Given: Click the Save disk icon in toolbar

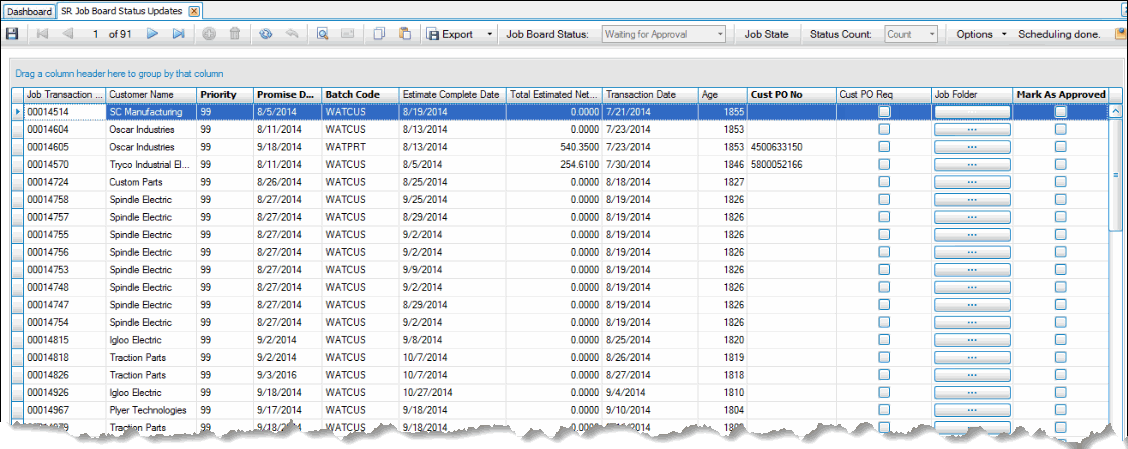Looking at the screenshot, I should coord(12,34).
